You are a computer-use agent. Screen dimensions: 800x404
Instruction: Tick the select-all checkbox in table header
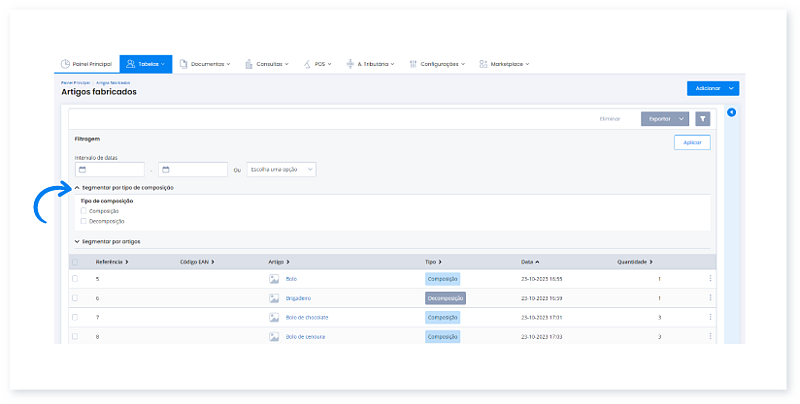click(x=75, y=261)
